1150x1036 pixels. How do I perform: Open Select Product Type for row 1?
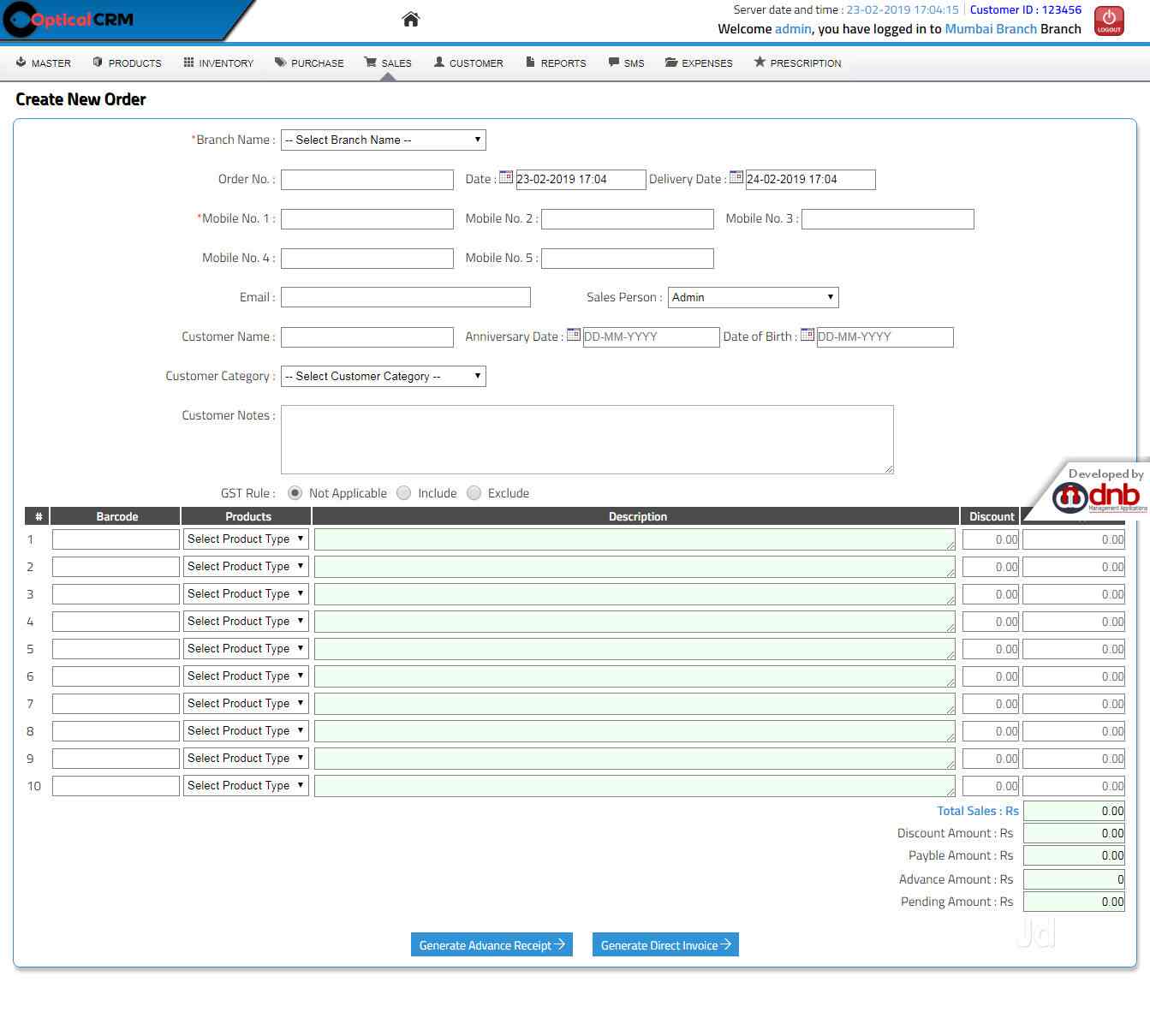coord(246,539)
